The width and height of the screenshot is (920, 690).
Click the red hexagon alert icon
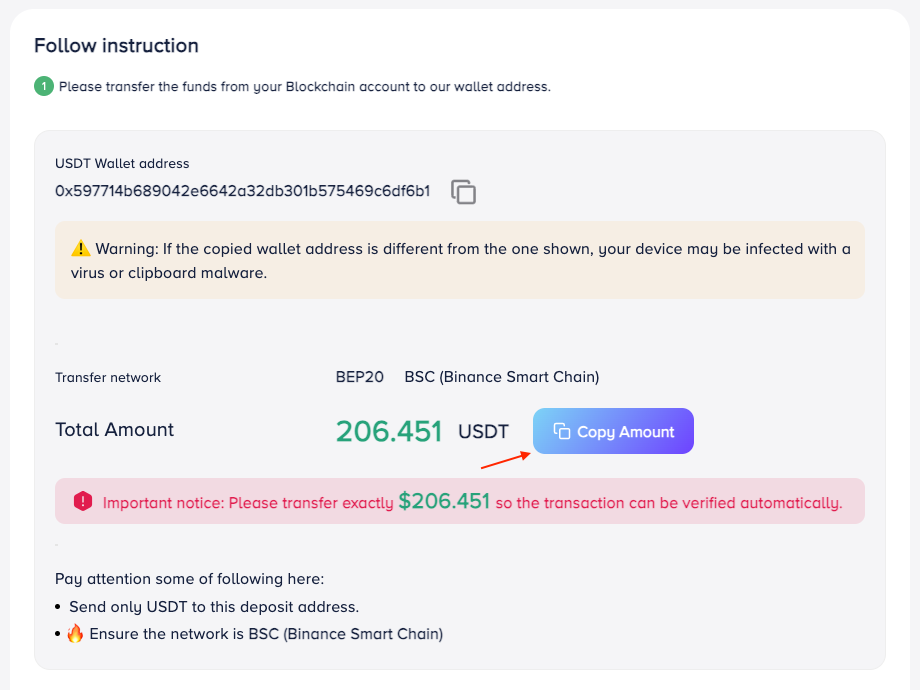click(83, 502)
